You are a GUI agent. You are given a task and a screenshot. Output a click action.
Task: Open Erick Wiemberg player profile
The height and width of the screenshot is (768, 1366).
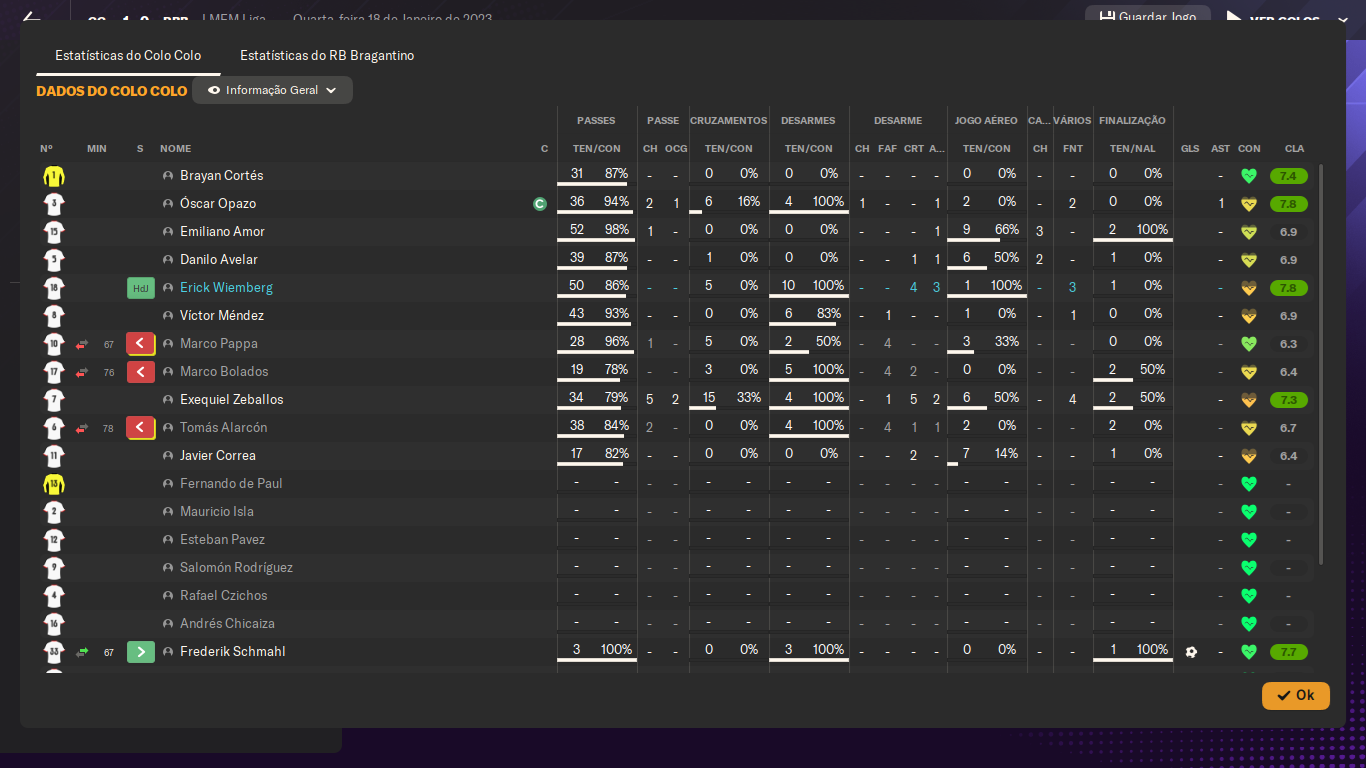226,288
